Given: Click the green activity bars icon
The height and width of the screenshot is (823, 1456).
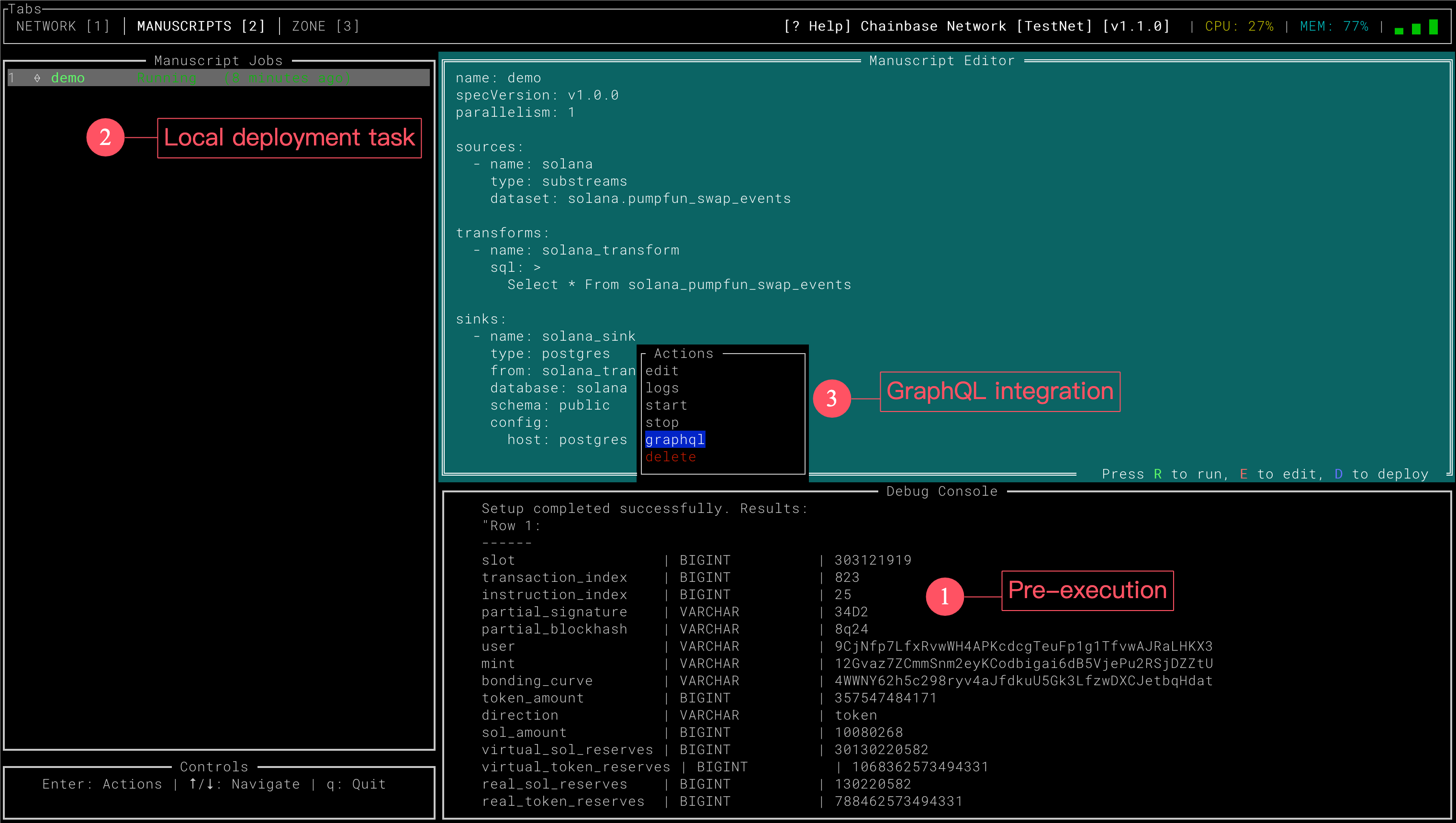Looking at the screenshot, I should pos(1416,27).
